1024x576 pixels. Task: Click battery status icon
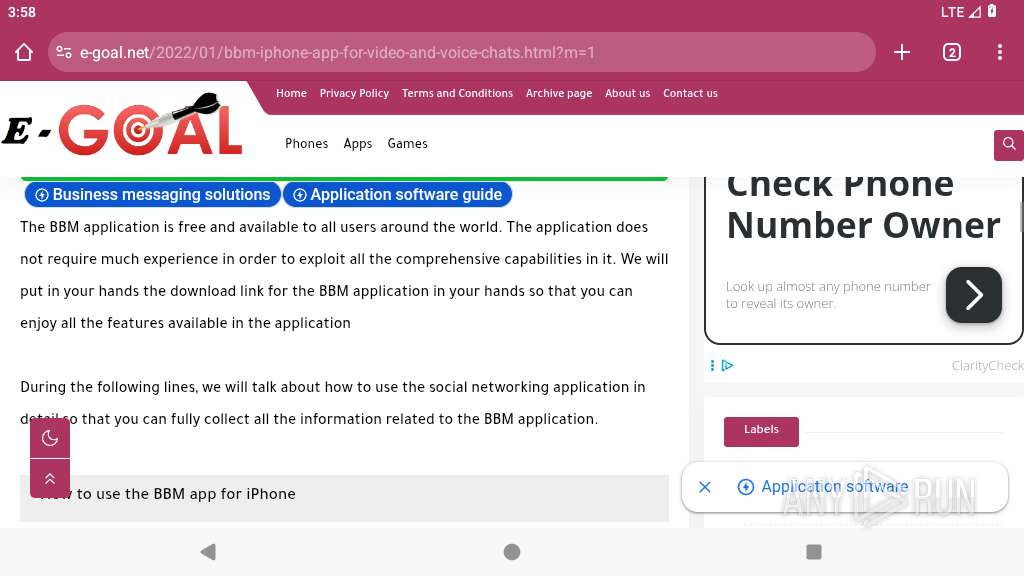point(992,11)
